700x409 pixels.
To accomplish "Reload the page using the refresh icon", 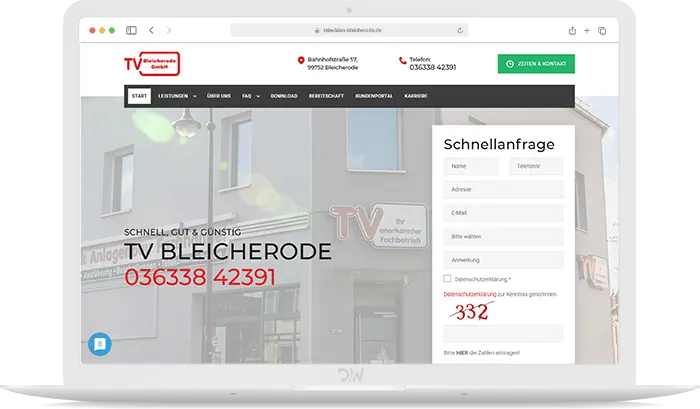I will pyautogui.click(x=460, y=30).
